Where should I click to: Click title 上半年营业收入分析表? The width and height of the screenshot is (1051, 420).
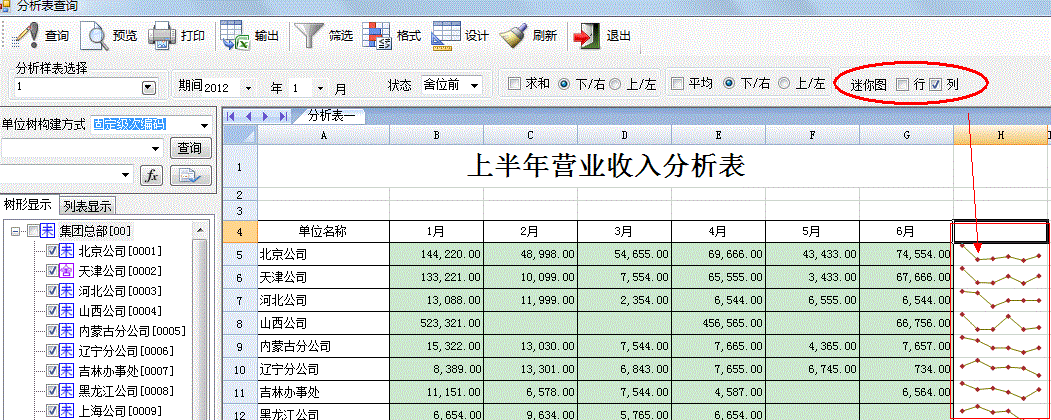tap(605, 165)
